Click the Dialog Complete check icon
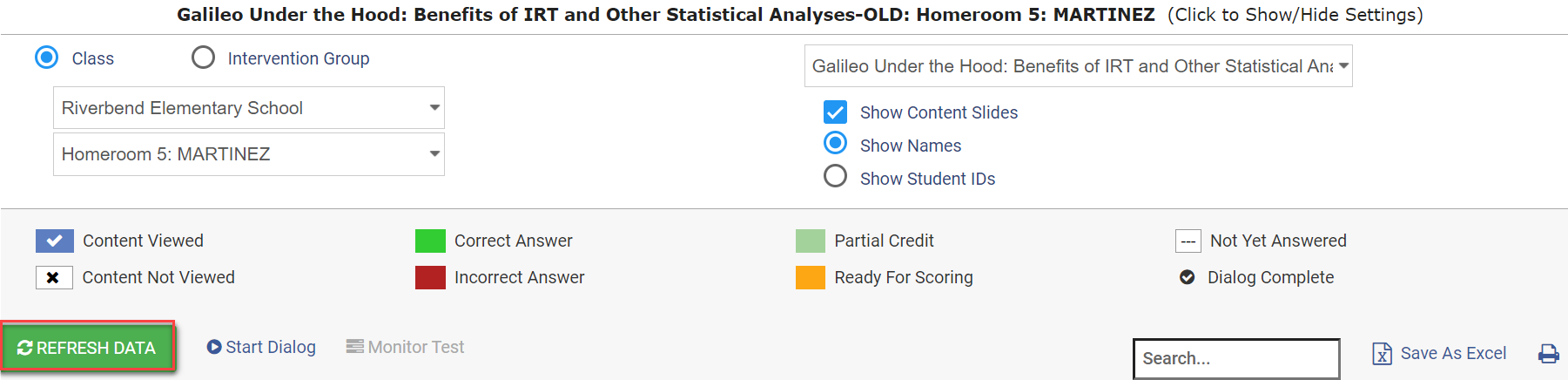 [1187, 277]
